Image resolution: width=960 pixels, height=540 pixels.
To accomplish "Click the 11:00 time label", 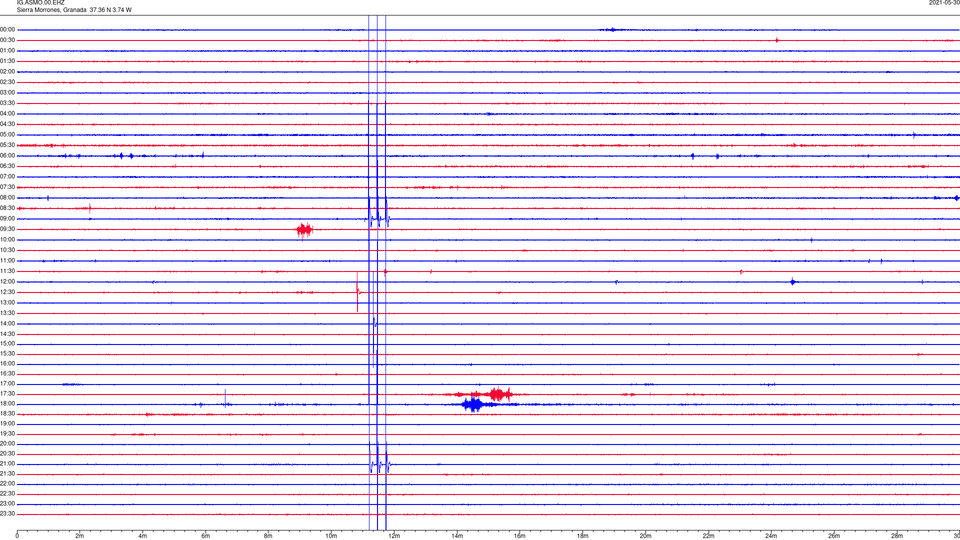I will [8, 261].
